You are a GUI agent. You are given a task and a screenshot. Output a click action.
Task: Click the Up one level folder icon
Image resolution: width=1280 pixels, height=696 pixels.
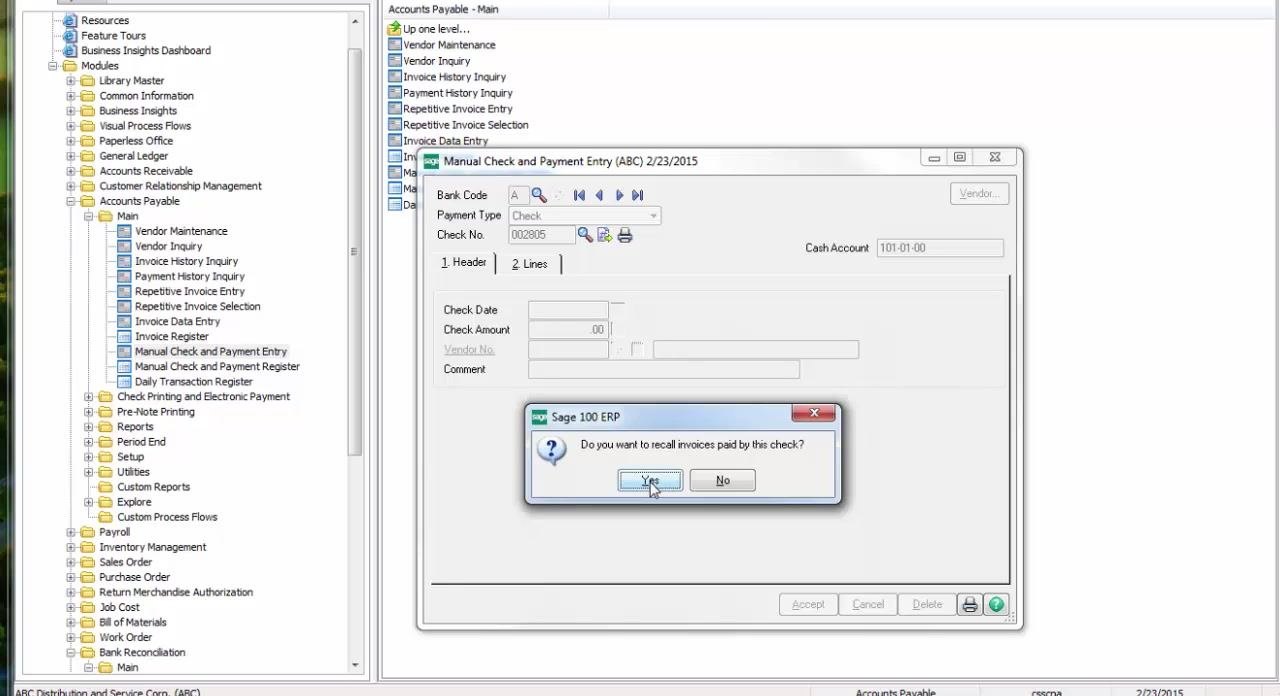click(394, 29)
